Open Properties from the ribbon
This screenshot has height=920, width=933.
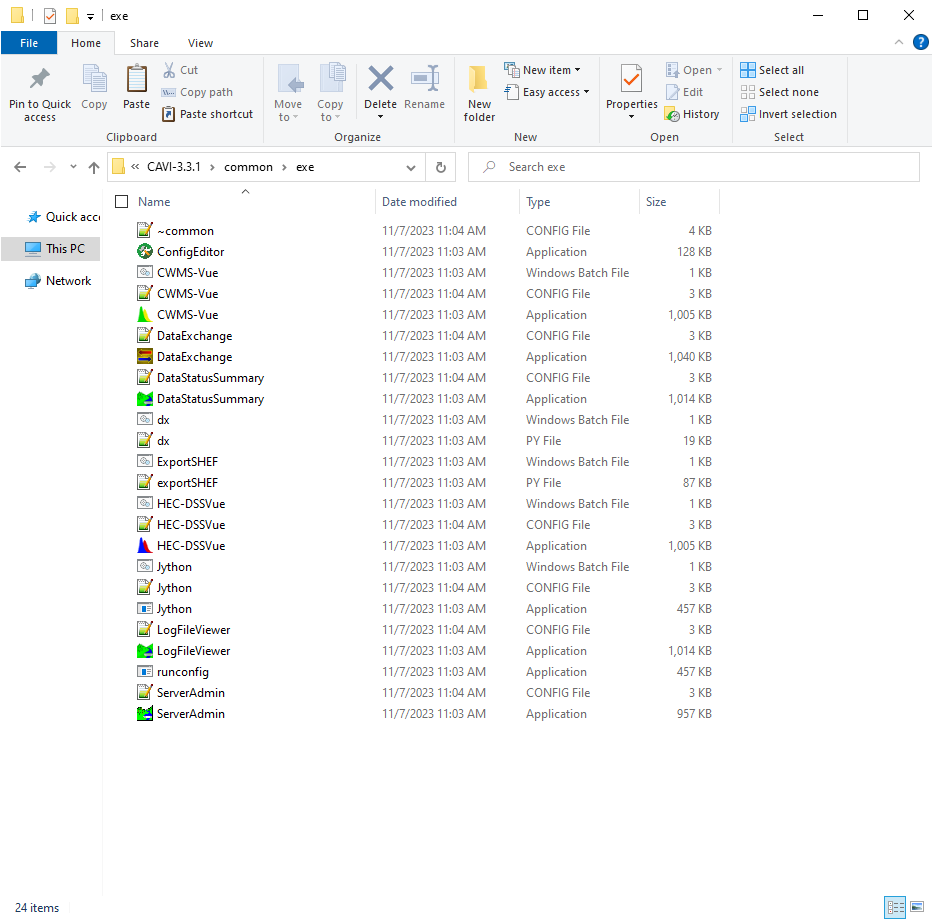[x=631, y=79]
